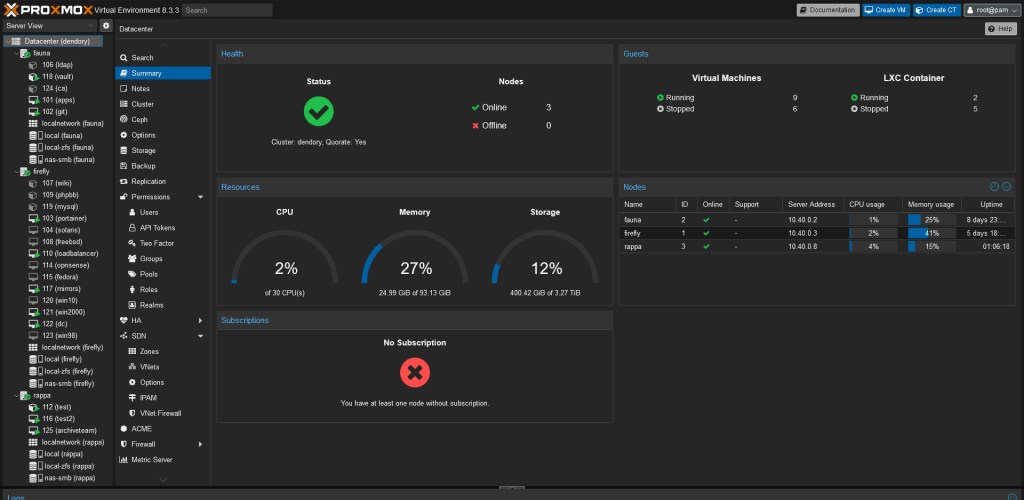
Task: Click the Realms icon
Action: pos(133,305)
